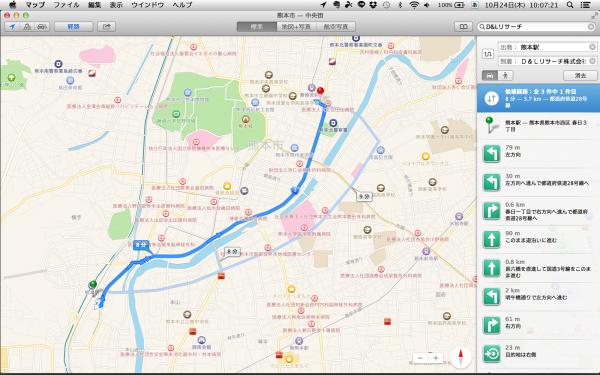Open the bookmarks book icon
The image size is (600, 375).
click(x=463, y=27)
